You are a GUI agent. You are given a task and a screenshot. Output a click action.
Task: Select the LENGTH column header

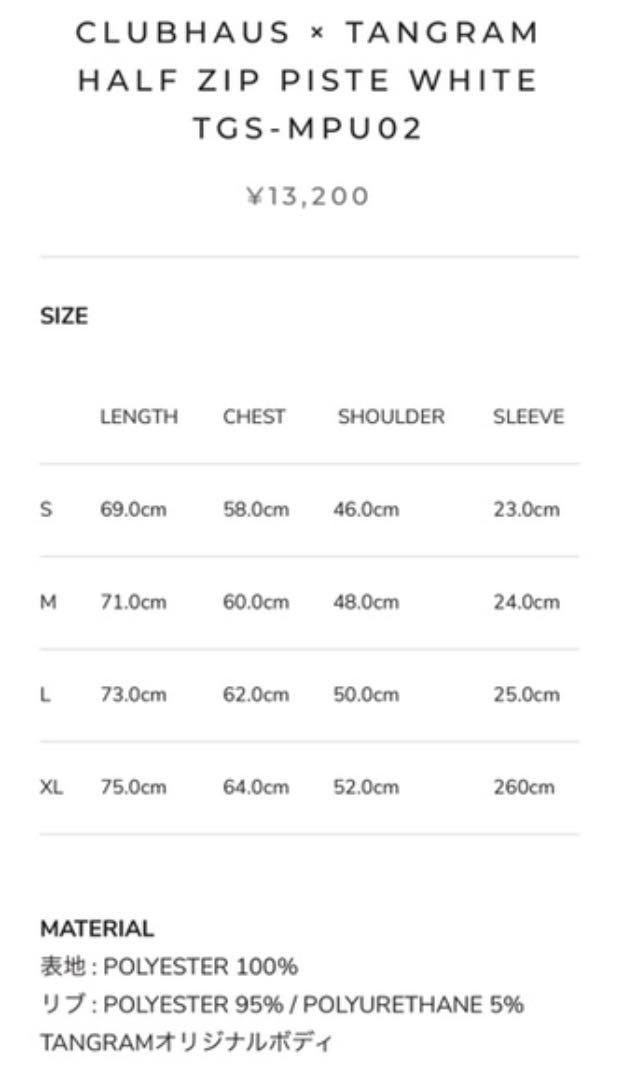139,417
